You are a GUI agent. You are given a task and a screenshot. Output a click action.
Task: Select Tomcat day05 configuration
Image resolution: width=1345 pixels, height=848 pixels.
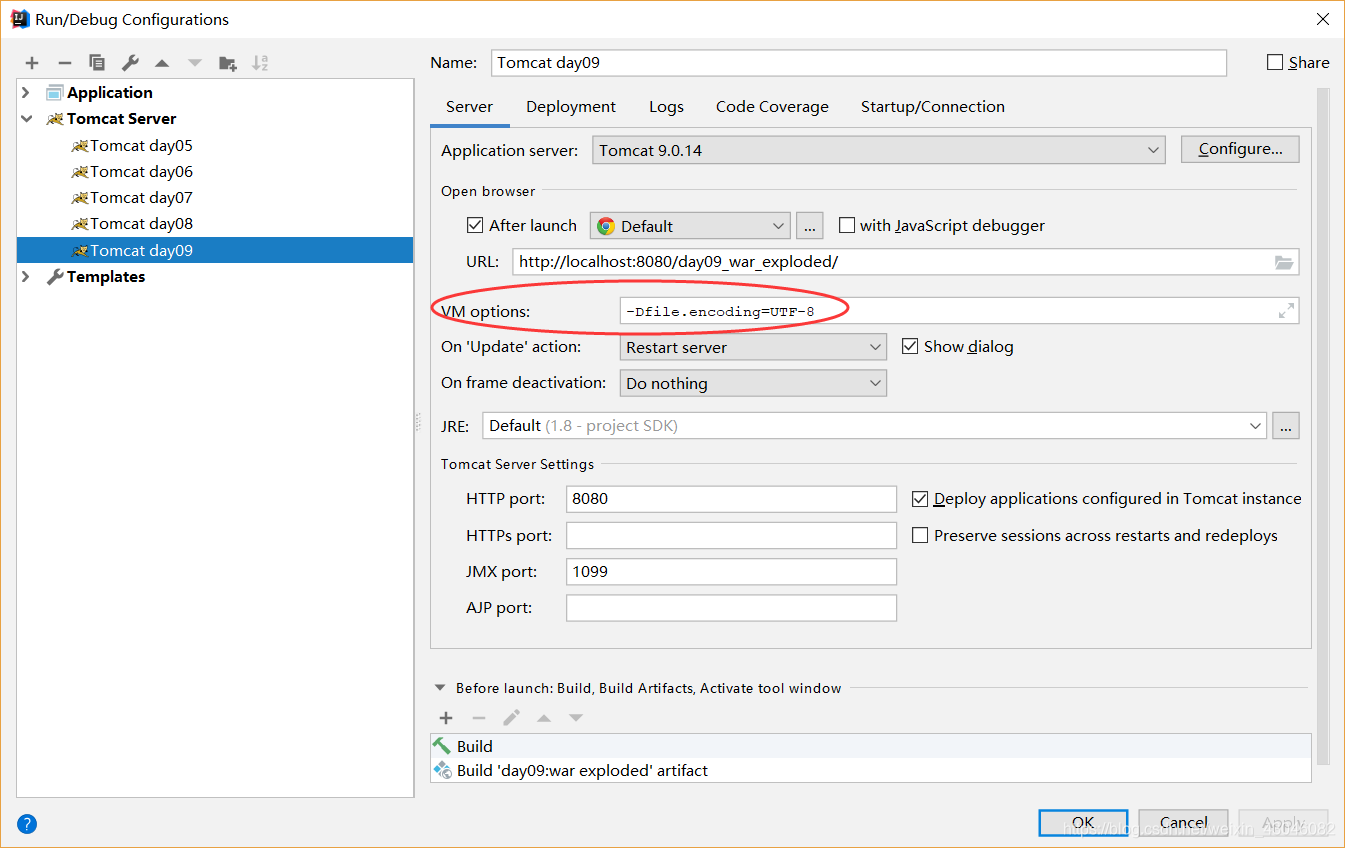[215, 145]
